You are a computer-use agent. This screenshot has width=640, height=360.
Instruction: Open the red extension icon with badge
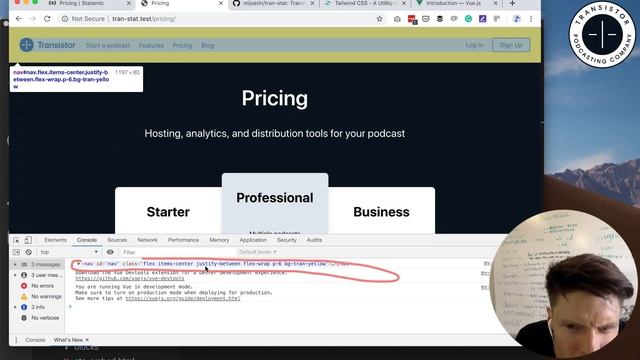point(411,19)
